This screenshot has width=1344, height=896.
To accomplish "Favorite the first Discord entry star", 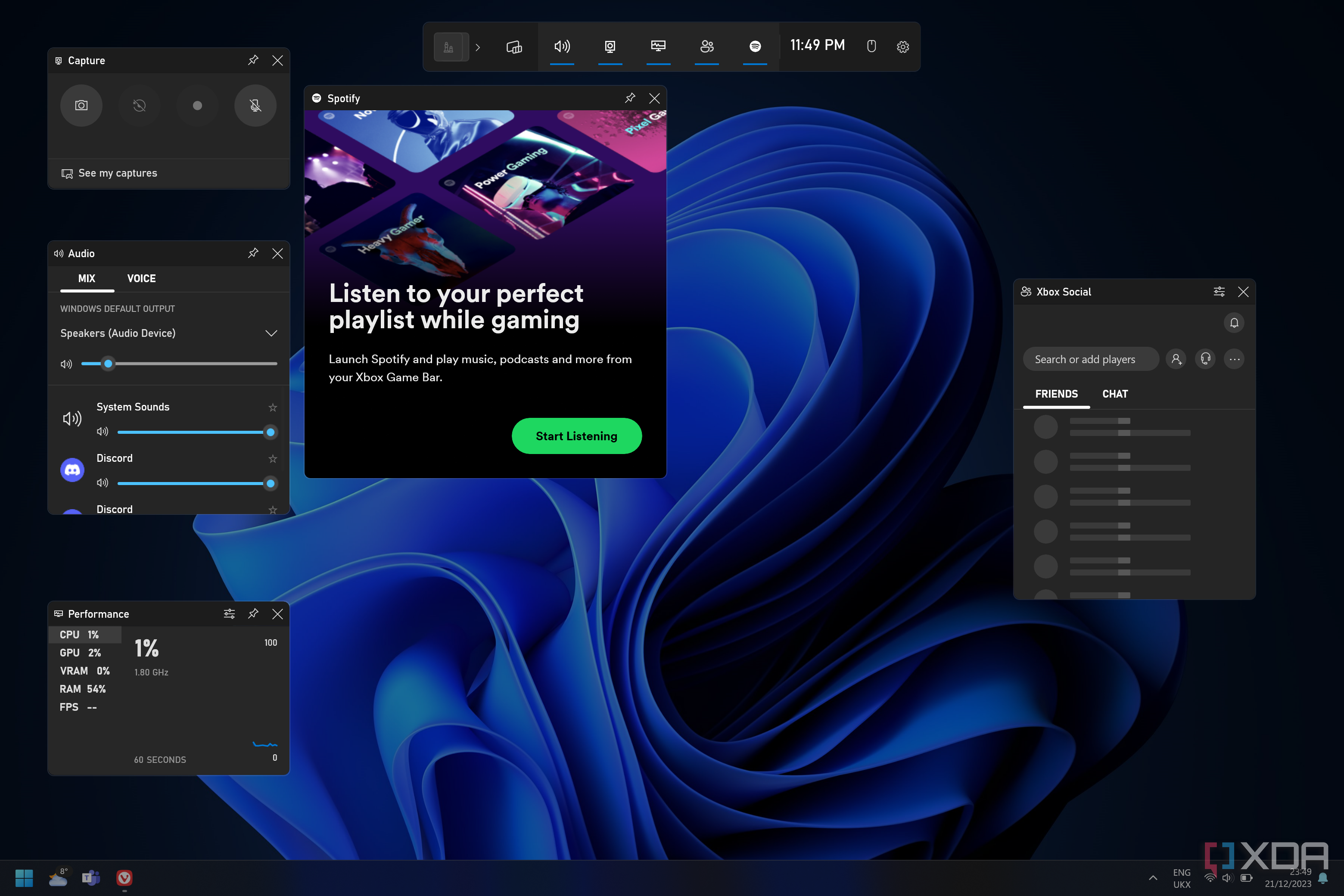I will [273, 459].
